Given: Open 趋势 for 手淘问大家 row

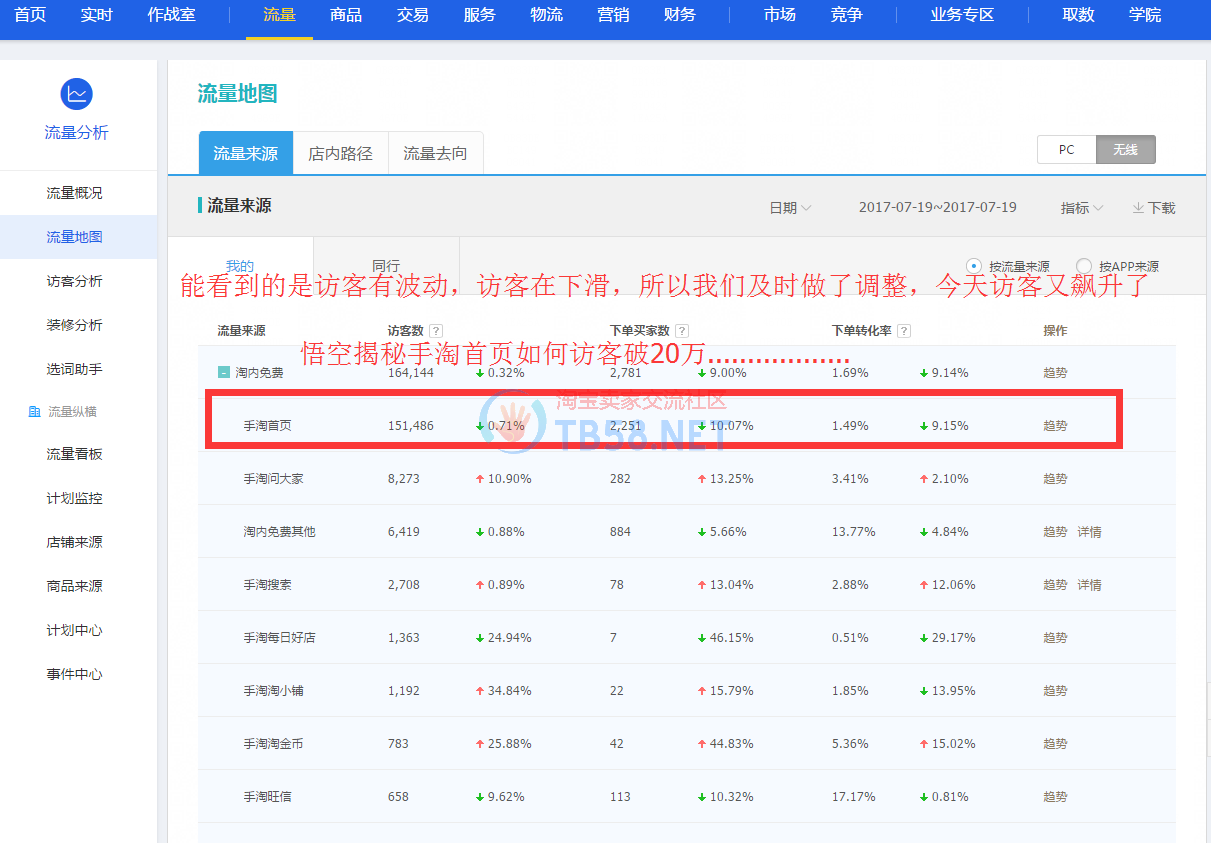Looking at the screenshot, I should [x=1055, y=479].
